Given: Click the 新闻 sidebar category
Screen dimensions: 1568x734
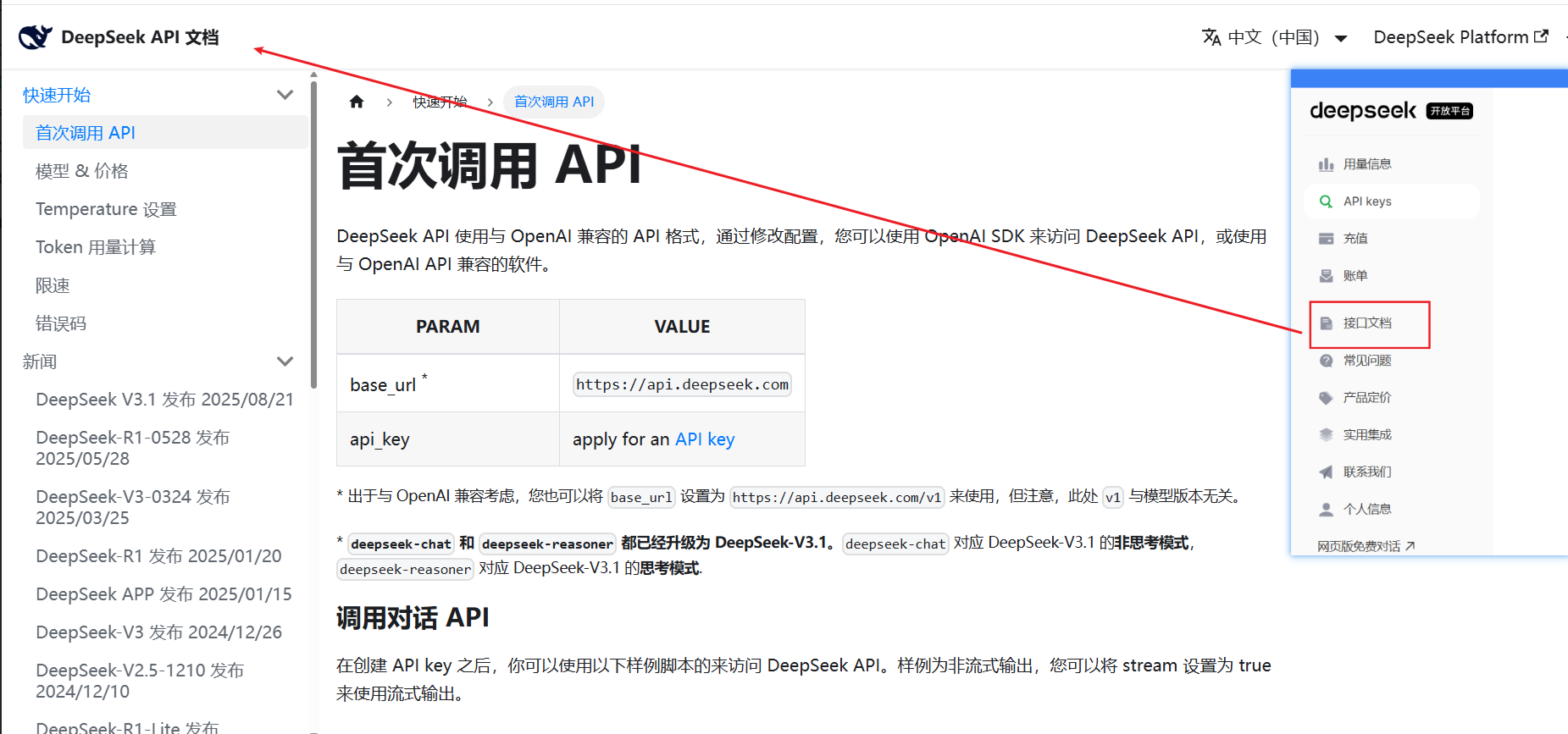Looking at the screenshot, I should click(x=40, y=361).
